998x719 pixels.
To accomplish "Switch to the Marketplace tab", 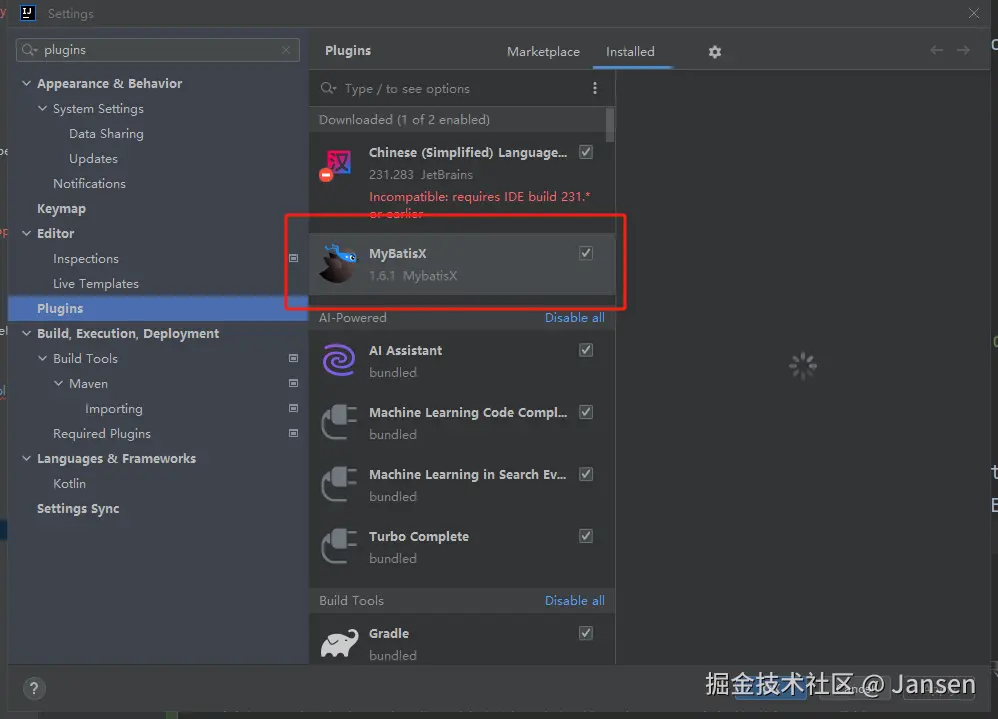I will point(543,52).
